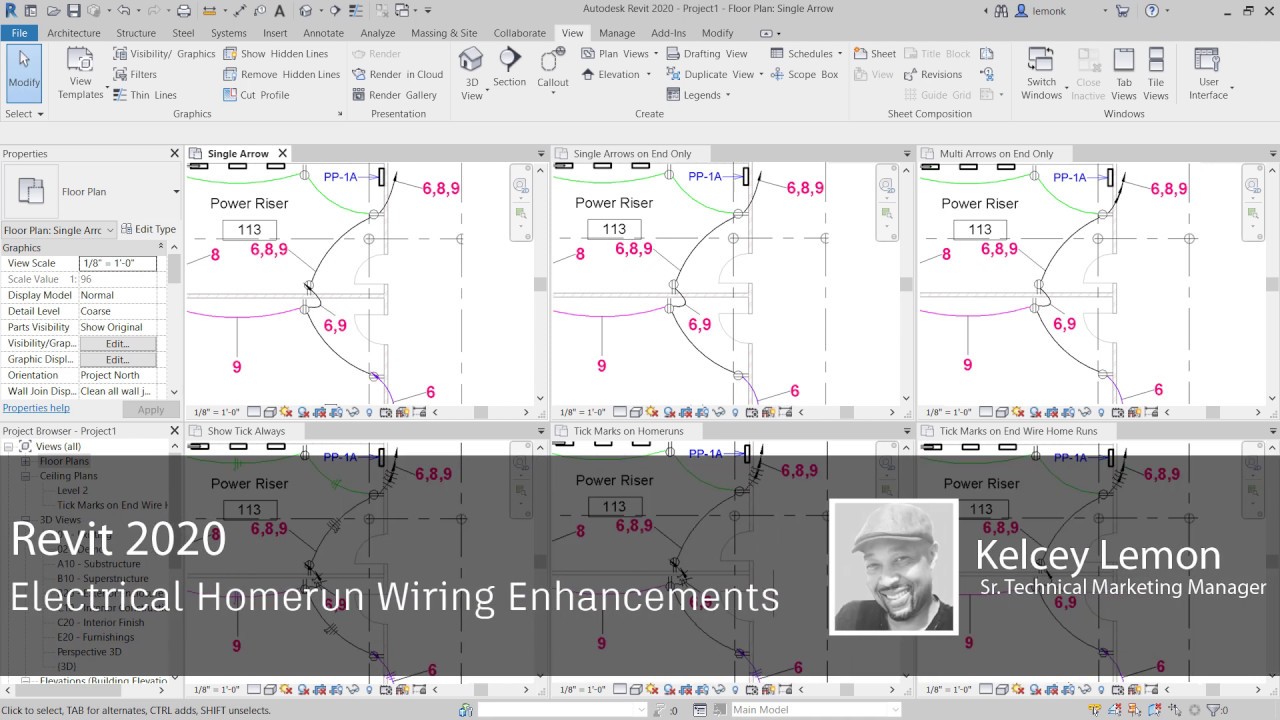Click Render in Cloud
Screen dimensions: 1280x720
(x=398, y=74)
